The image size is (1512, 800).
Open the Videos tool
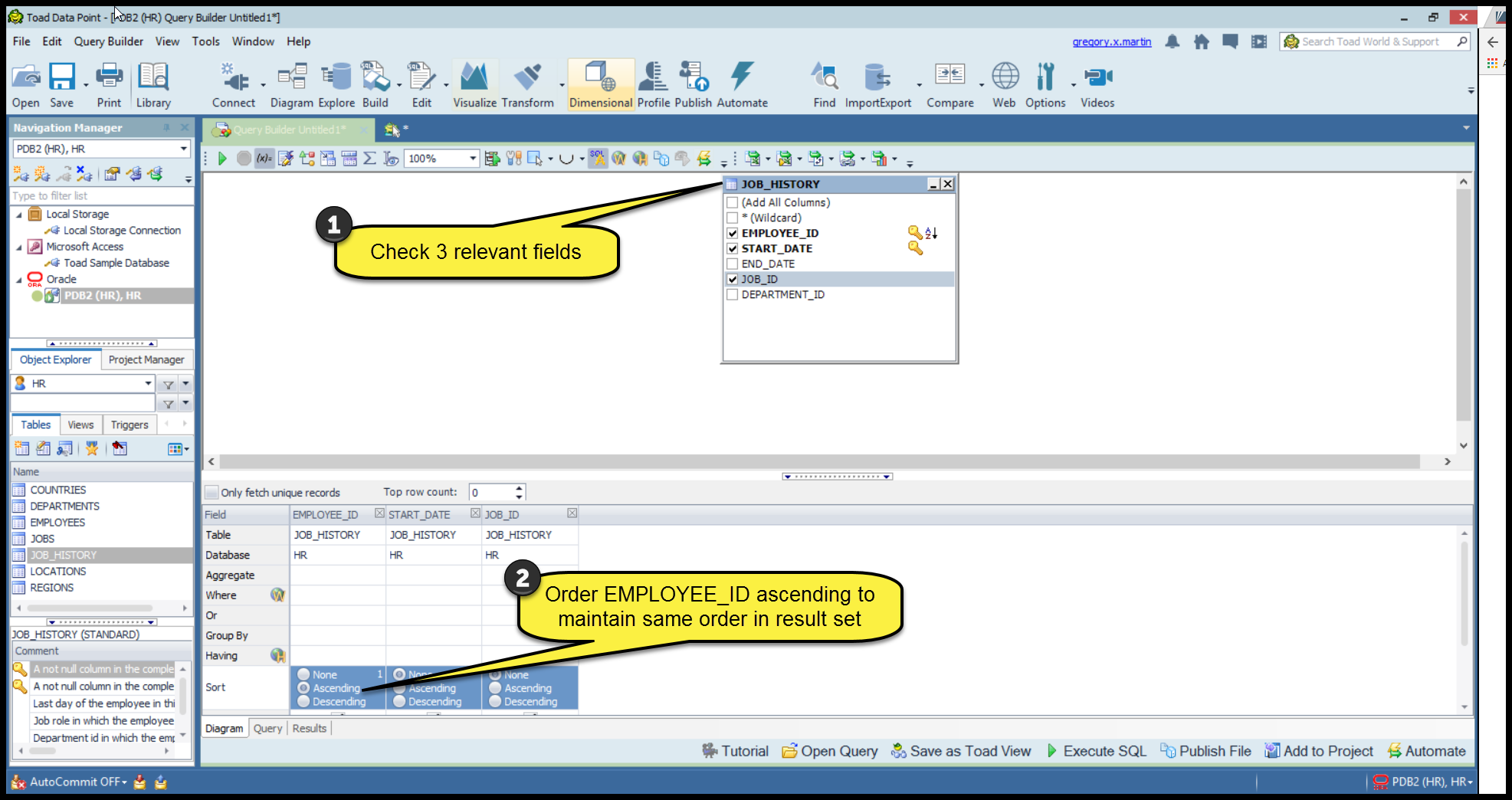[x=1097, y=85]
